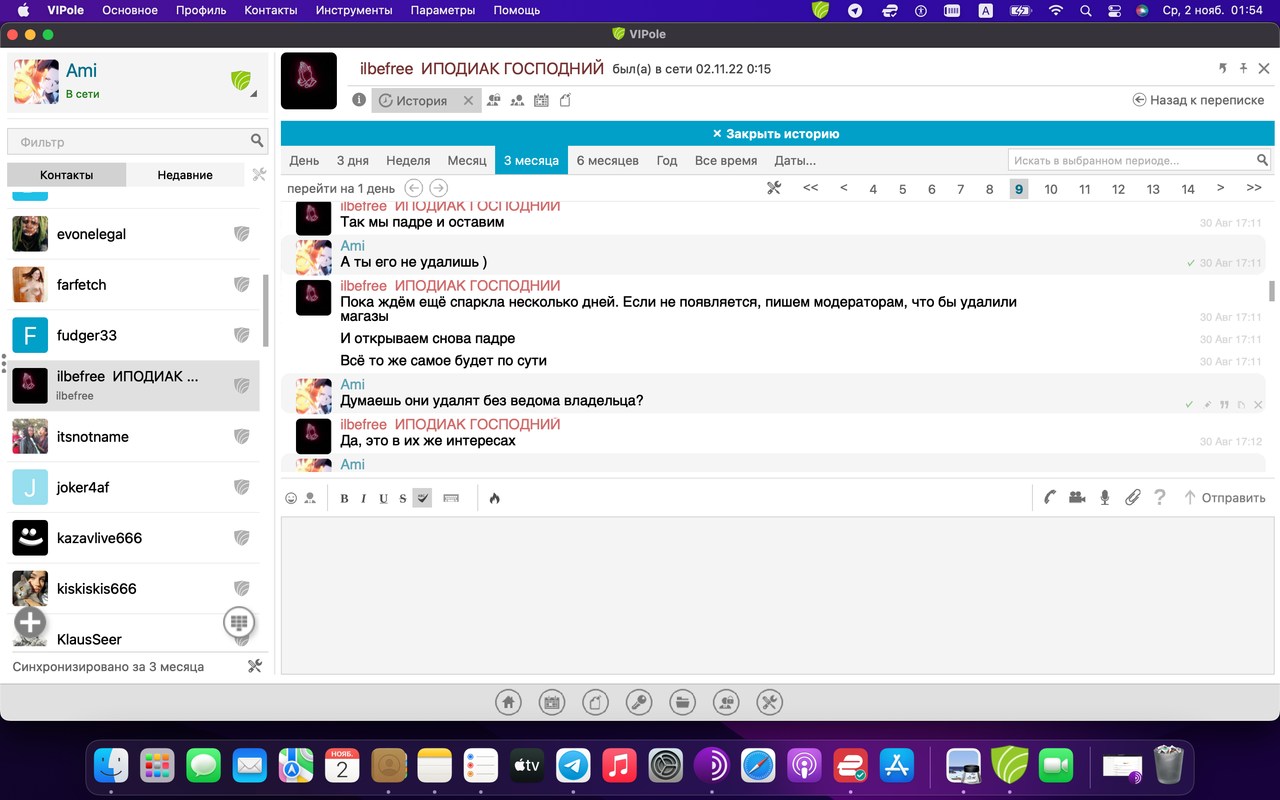This screenshot has height=800, width=1280.
Task: Show contact info icon
Action: tap(359, 100)
